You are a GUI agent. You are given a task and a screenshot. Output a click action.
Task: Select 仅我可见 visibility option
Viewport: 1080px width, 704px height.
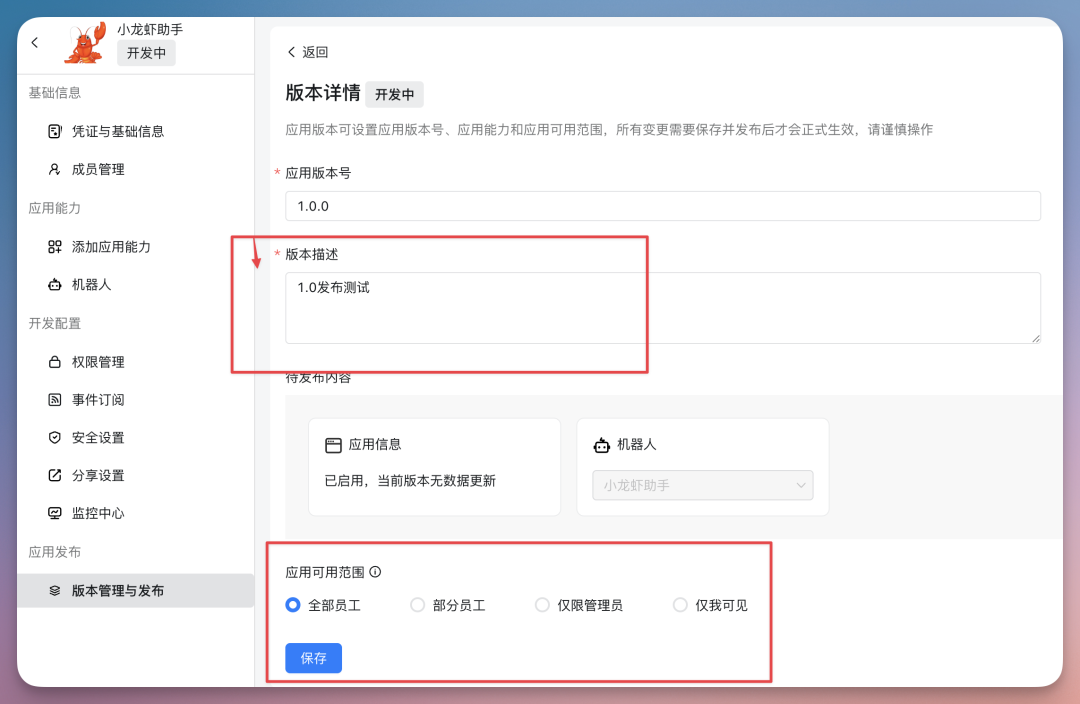pos(681,604)
